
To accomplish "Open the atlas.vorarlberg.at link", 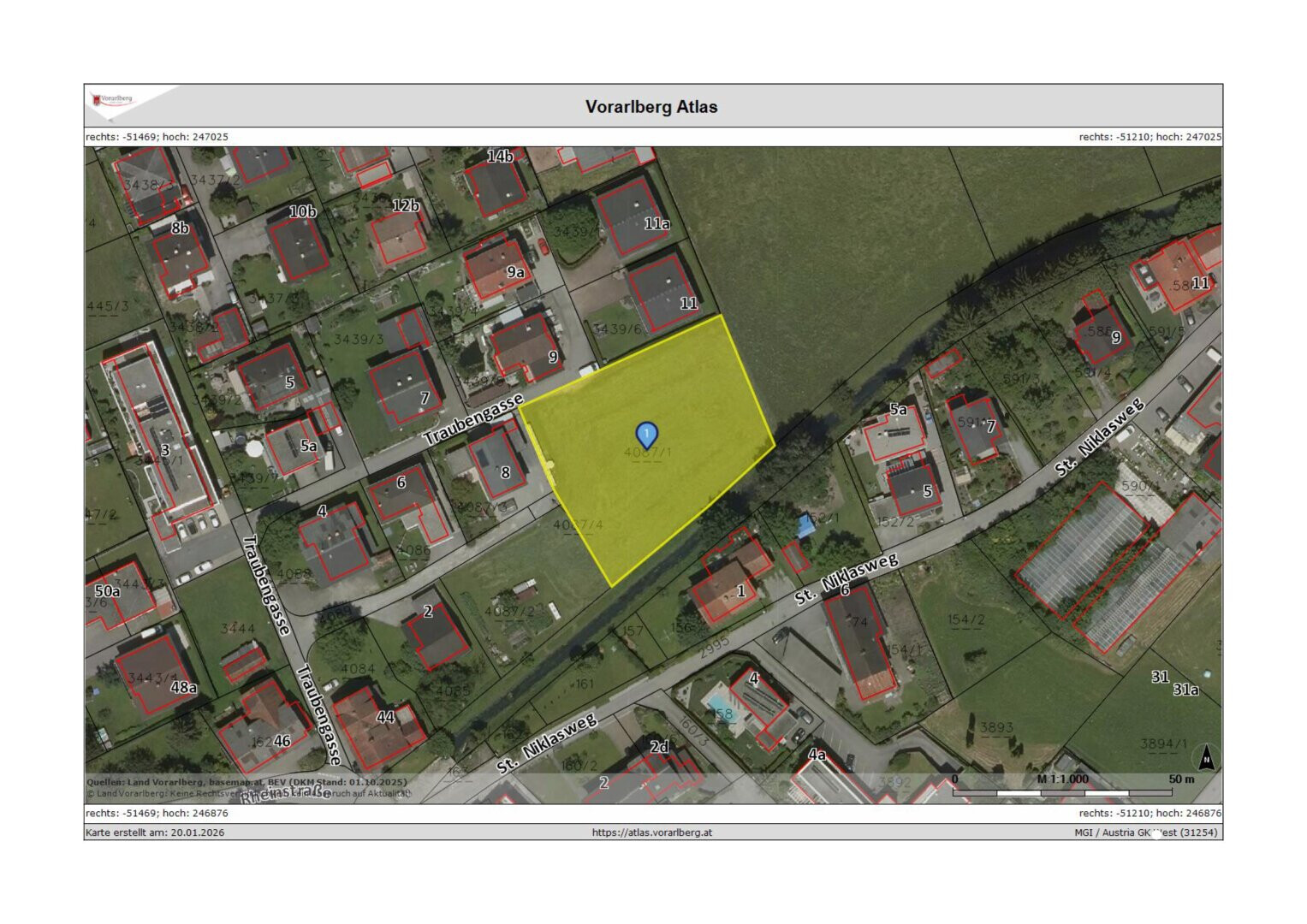I will [x=651, y=832].
